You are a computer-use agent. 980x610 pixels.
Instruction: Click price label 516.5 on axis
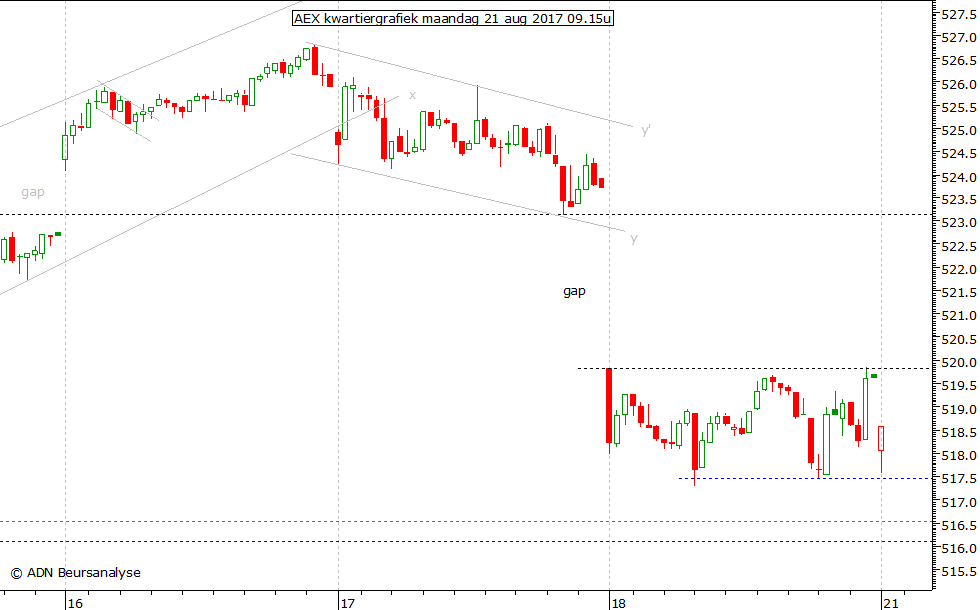click(x=959, y=526)
